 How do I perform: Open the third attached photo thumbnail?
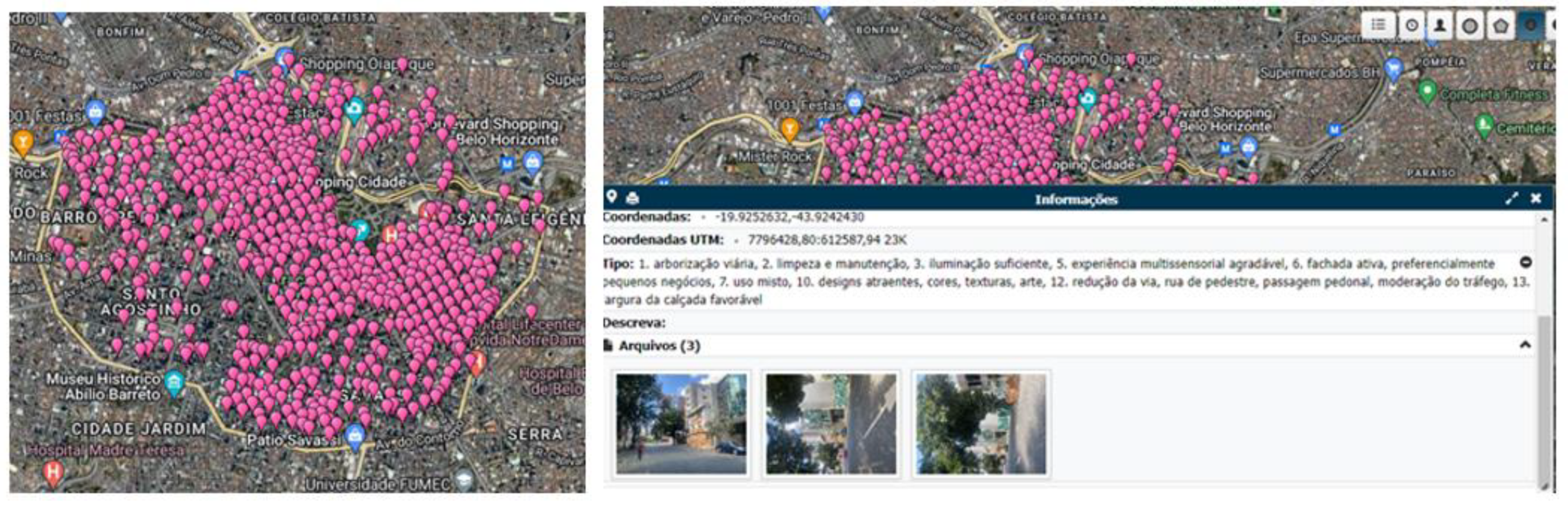(x=981, y=424)
